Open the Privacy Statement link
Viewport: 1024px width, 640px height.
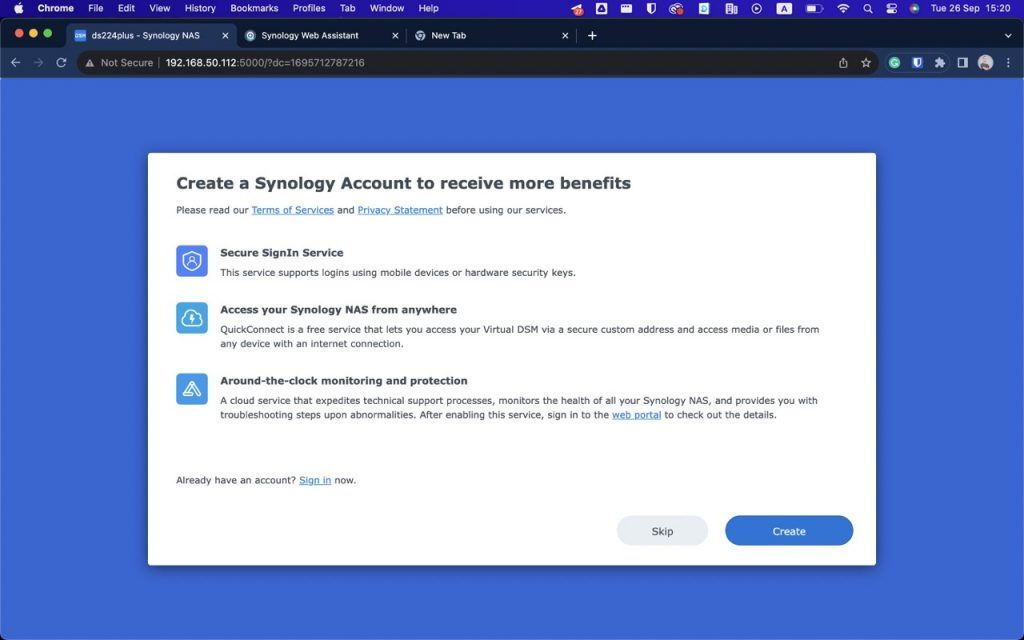(x=400, y=210)
